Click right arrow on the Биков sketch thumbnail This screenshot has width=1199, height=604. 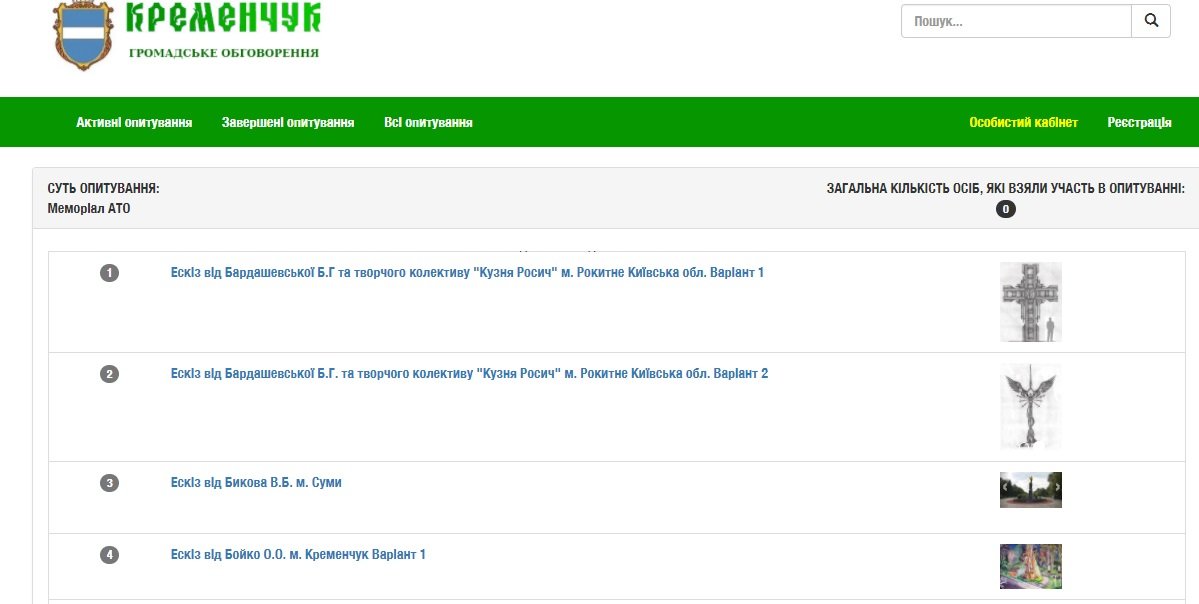tap(1056, 490)
